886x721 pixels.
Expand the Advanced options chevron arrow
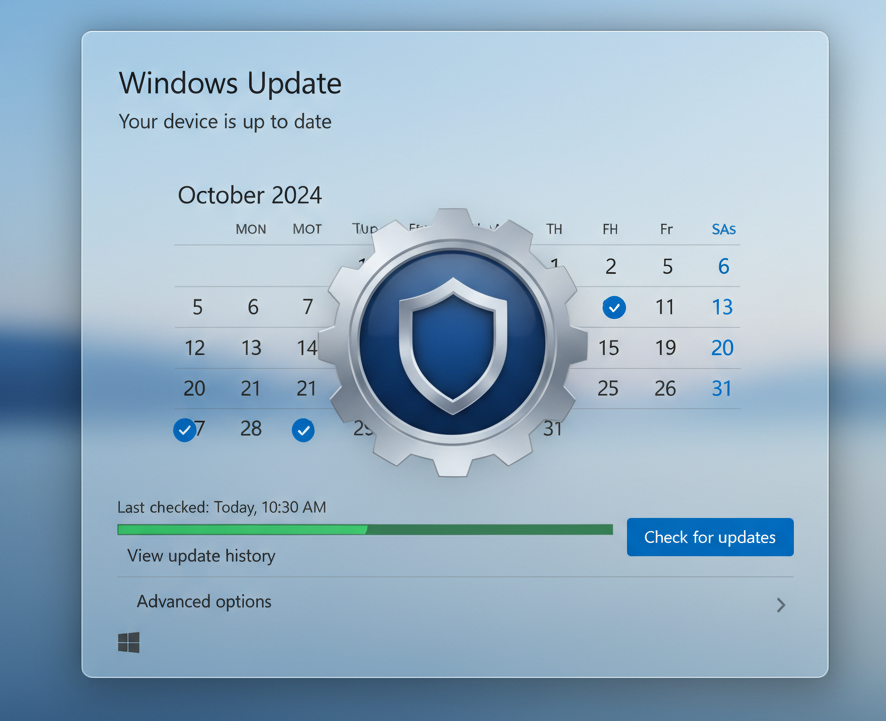pos(780,605)
